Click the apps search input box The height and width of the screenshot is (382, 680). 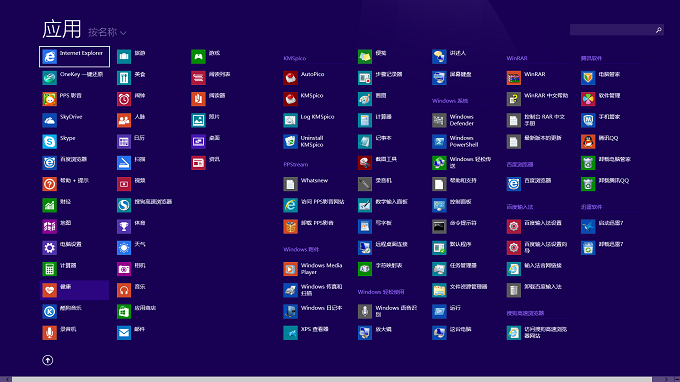click(x=612, y=30)
